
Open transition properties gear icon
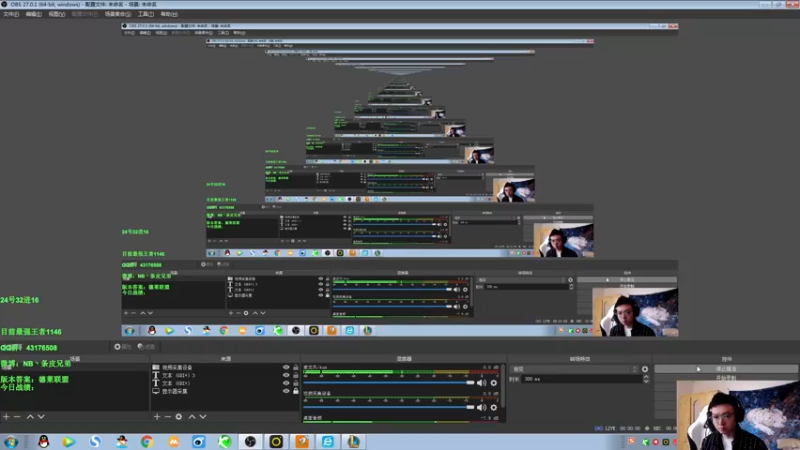coord(645,369)
